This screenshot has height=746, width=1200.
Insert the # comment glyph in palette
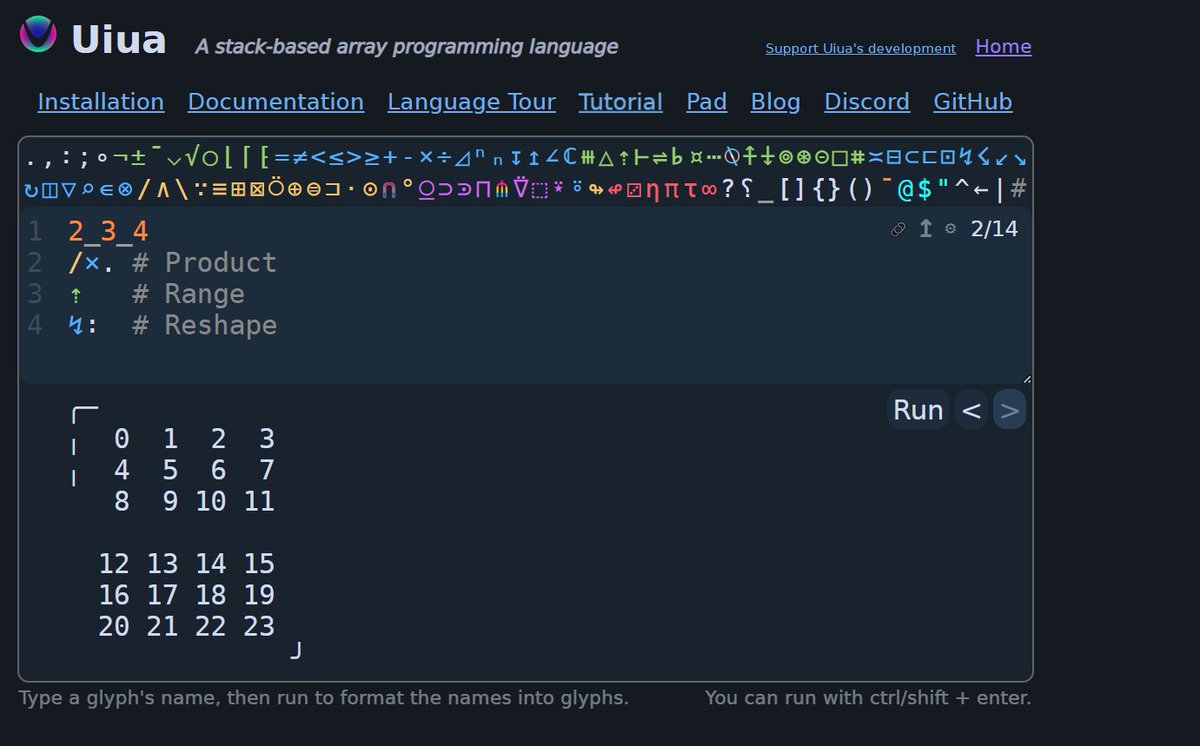tap(1017, 188)
